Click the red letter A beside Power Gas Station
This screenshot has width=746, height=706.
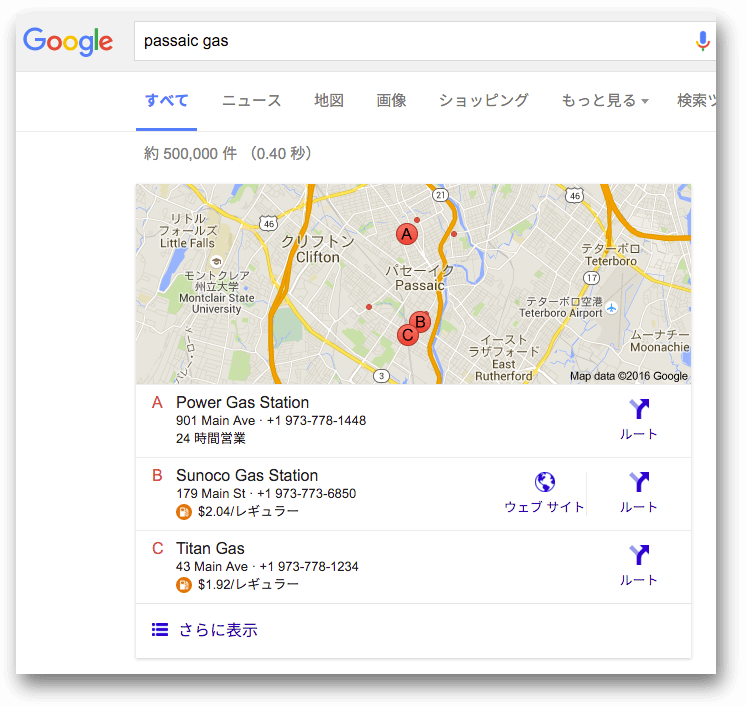point(157,403)
